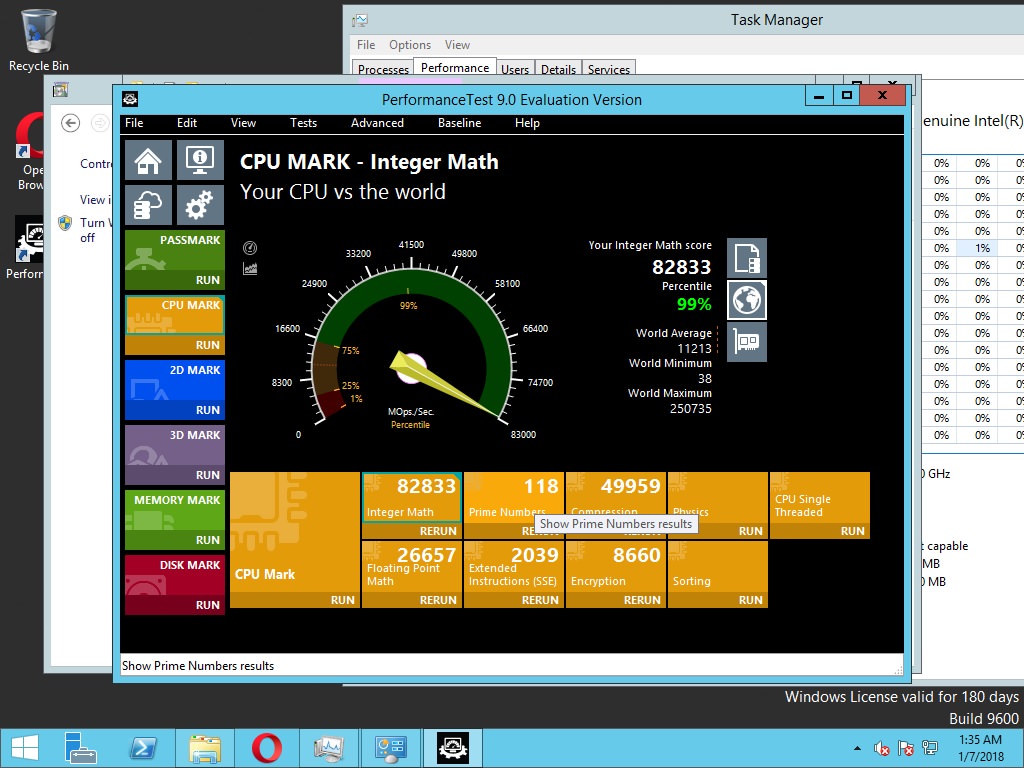Open the settings gears icon
Screen dimensions: 1024x768
point(200,205)
